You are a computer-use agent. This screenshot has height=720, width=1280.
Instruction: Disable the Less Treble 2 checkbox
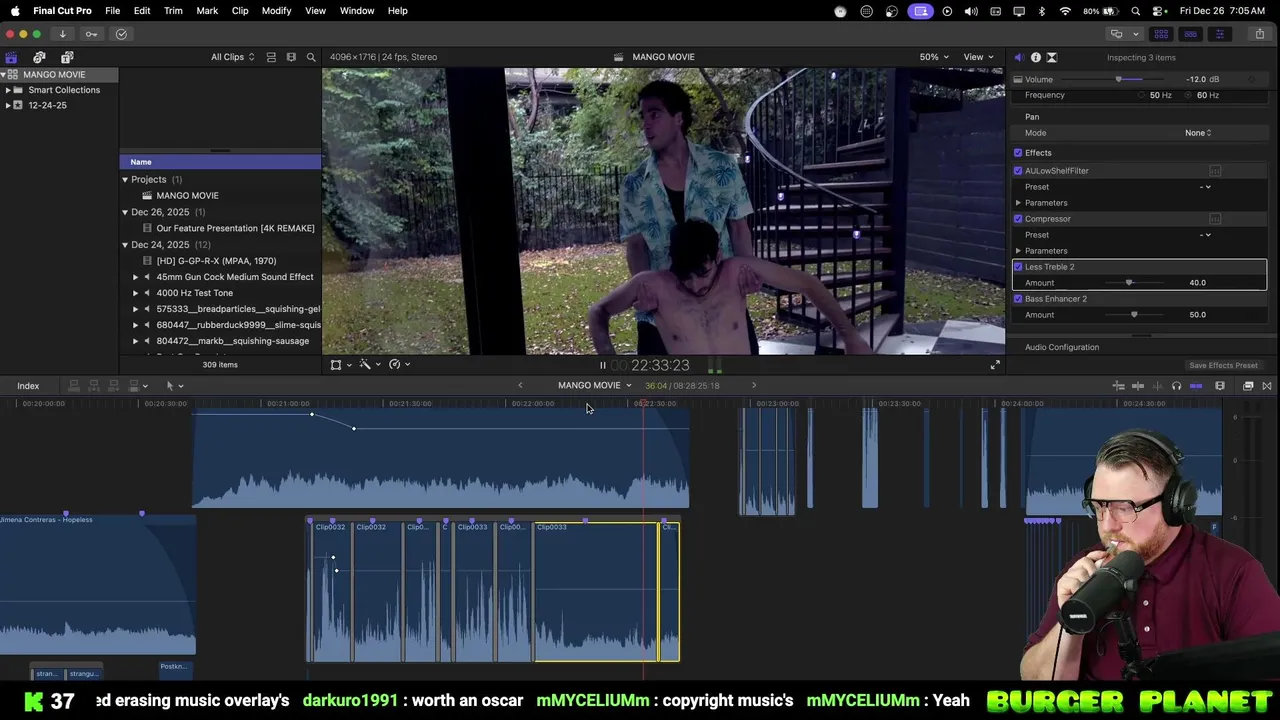[x=1018, y=267]
